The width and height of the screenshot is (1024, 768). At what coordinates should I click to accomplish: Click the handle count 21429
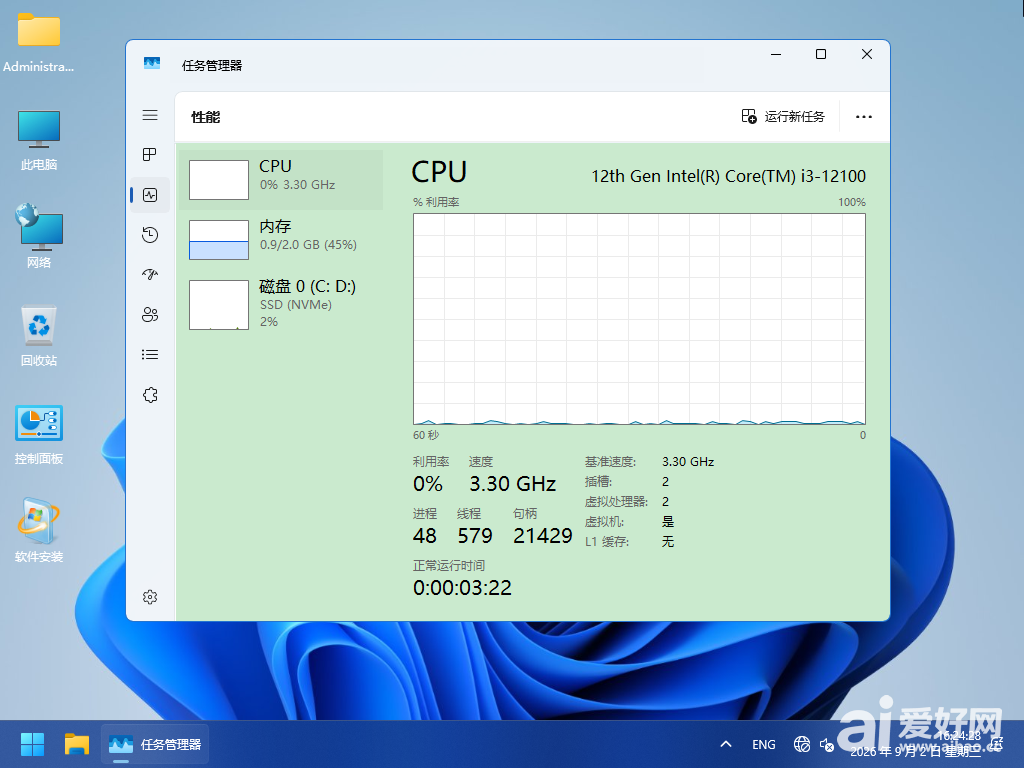point(543,536)
